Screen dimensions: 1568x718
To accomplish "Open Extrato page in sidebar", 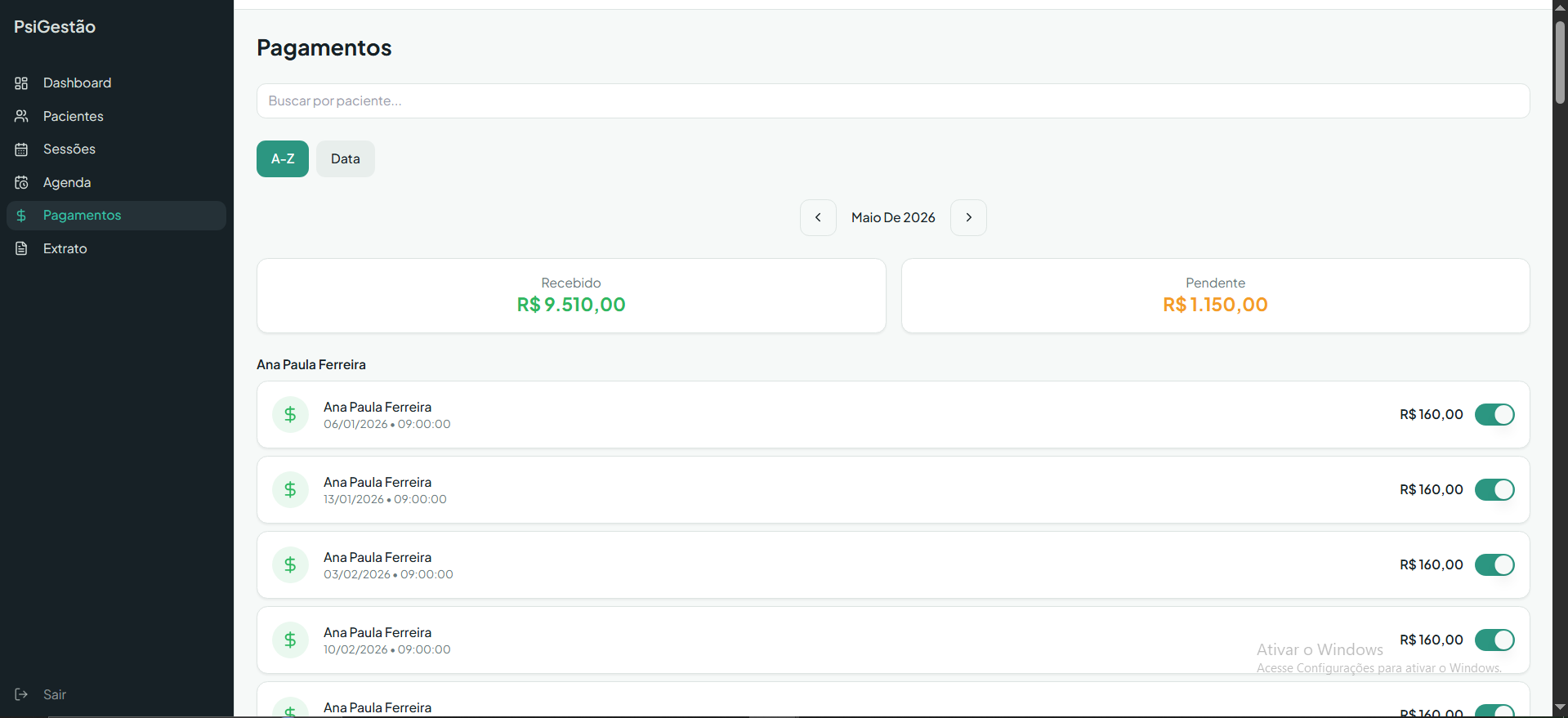I will coord(116,248).
